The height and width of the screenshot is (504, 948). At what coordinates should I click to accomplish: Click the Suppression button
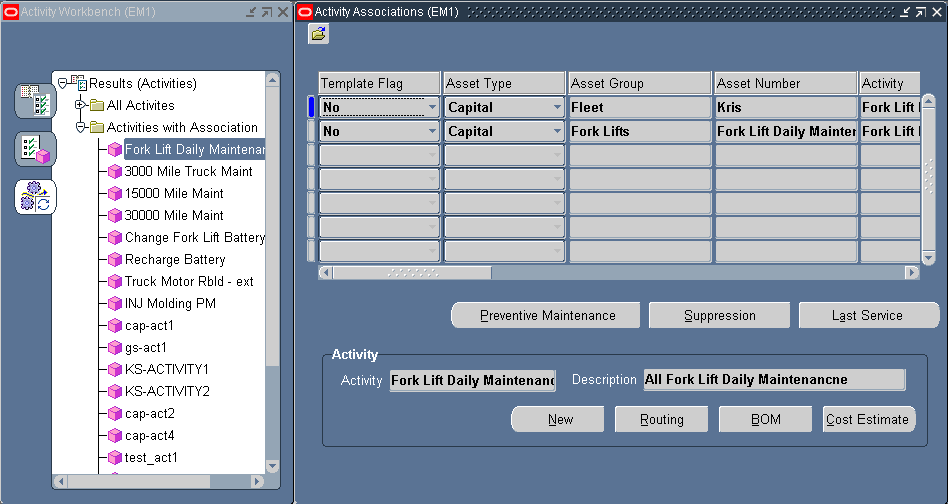(x=719, y=315)
